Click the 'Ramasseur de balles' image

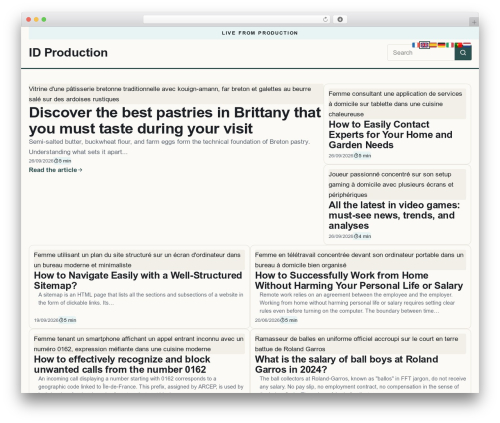[360, 344]
